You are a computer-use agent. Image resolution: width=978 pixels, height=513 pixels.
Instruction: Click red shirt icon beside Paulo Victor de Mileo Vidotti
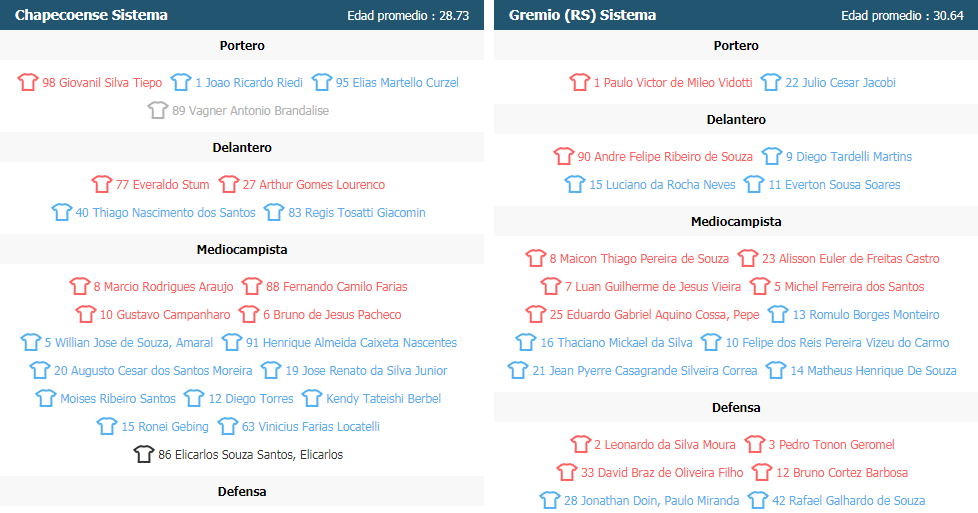579,82
